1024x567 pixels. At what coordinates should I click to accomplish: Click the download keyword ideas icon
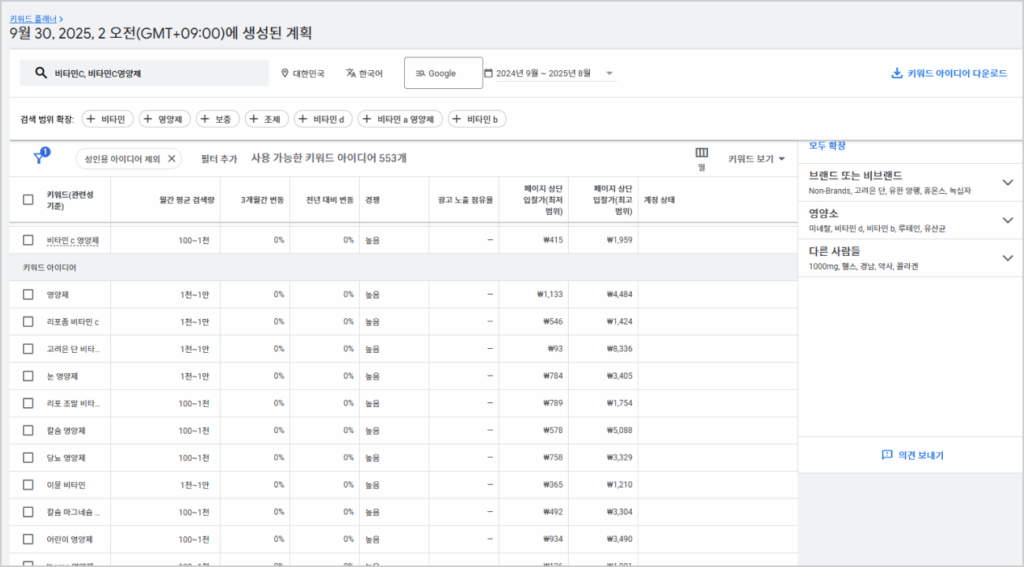coord(896,73)
